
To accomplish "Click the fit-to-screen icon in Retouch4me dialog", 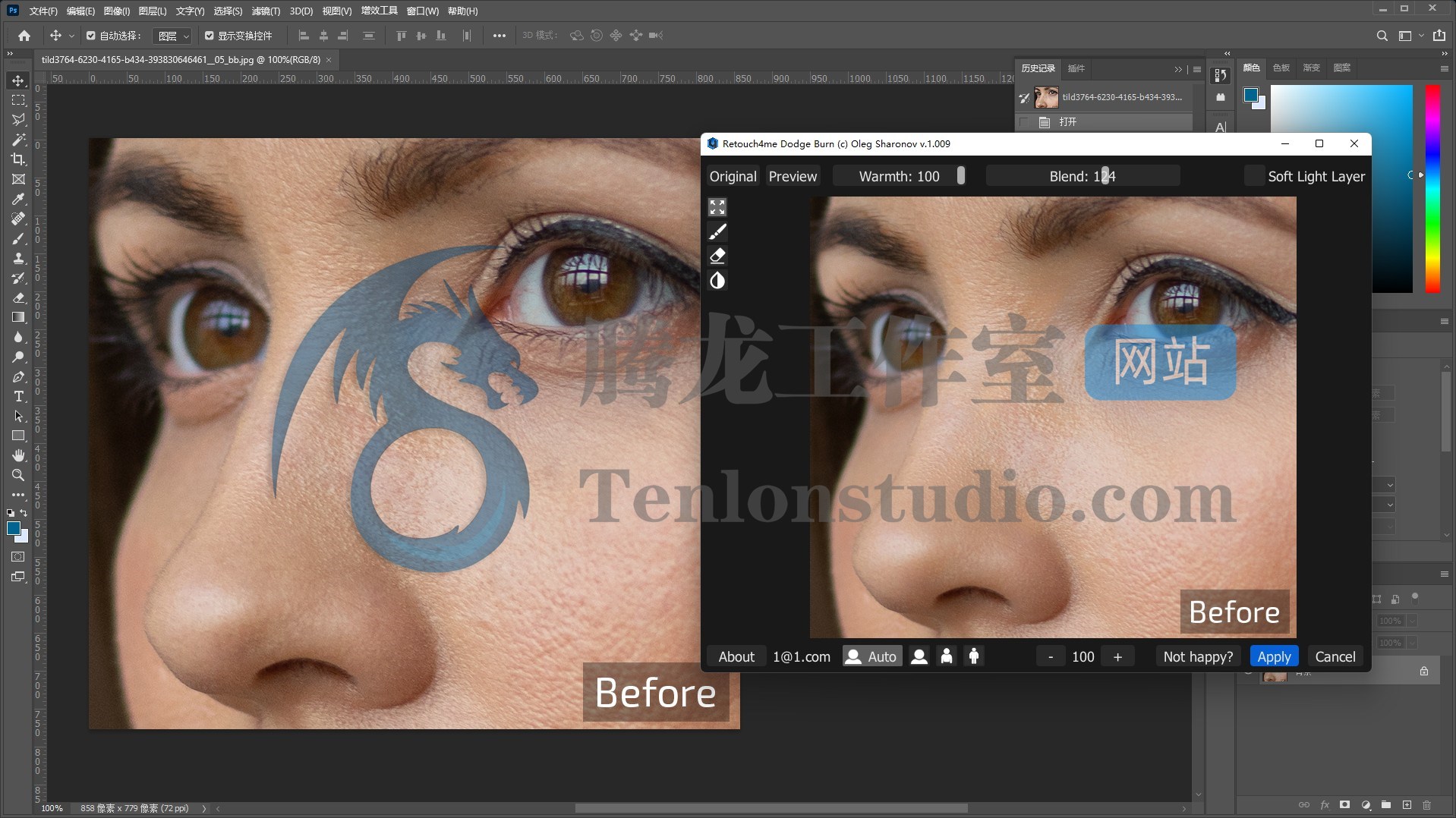I will point(717,206).
